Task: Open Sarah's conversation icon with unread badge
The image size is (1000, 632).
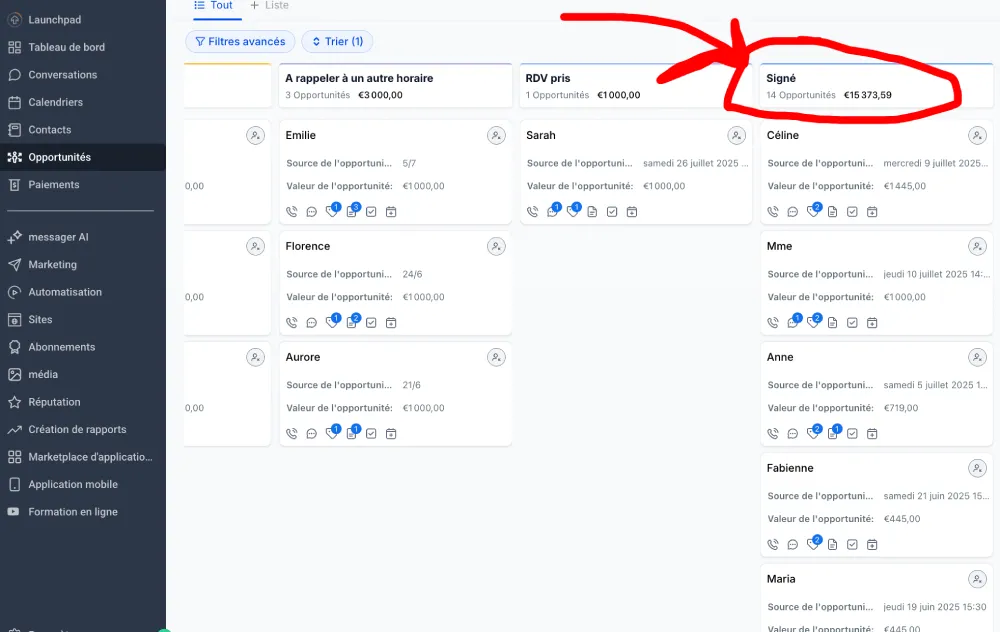Action: pyautogui.click(x=552, y=212)
